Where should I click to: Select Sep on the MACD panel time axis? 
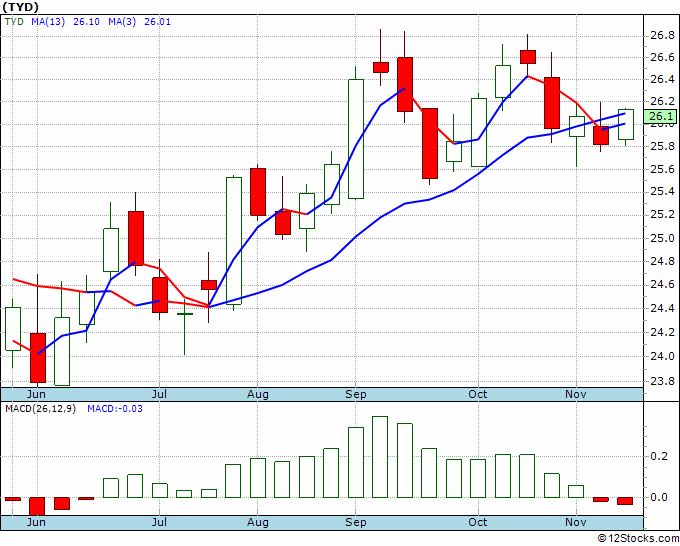point(356,522)
